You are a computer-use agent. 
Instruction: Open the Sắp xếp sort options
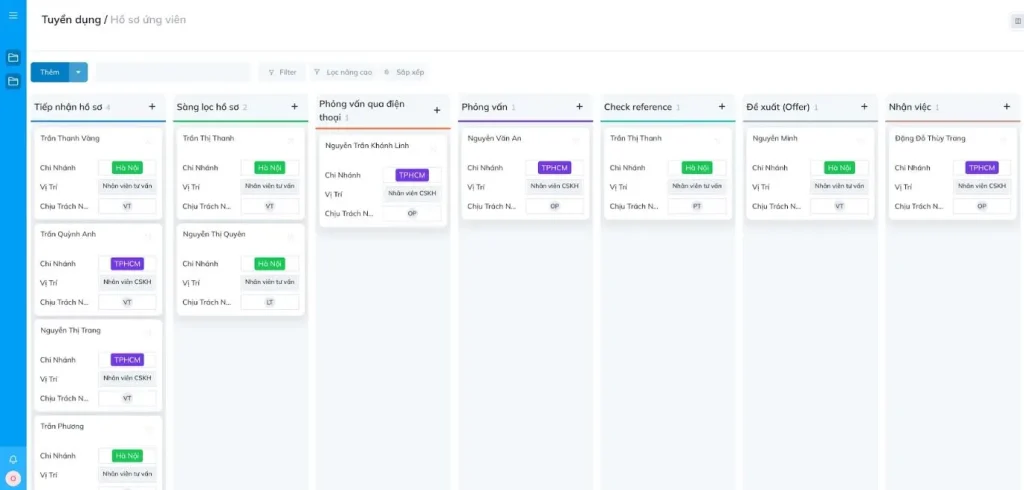[x=404, y=72]
